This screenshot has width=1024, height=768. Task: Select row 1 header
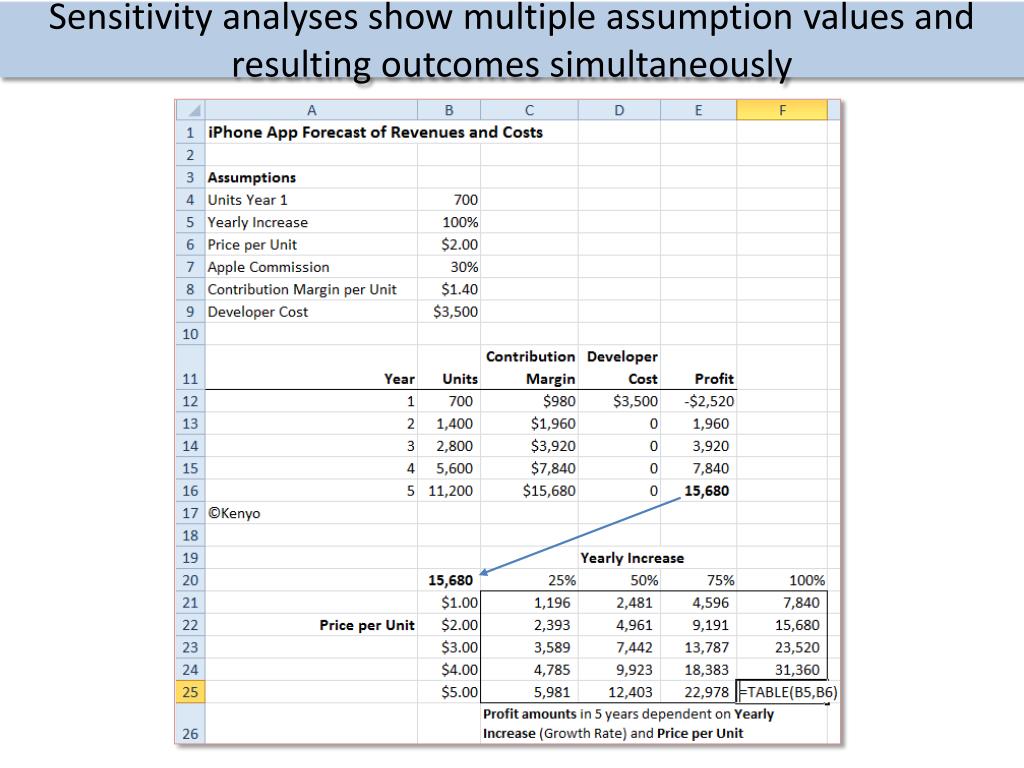pos(191,133)
